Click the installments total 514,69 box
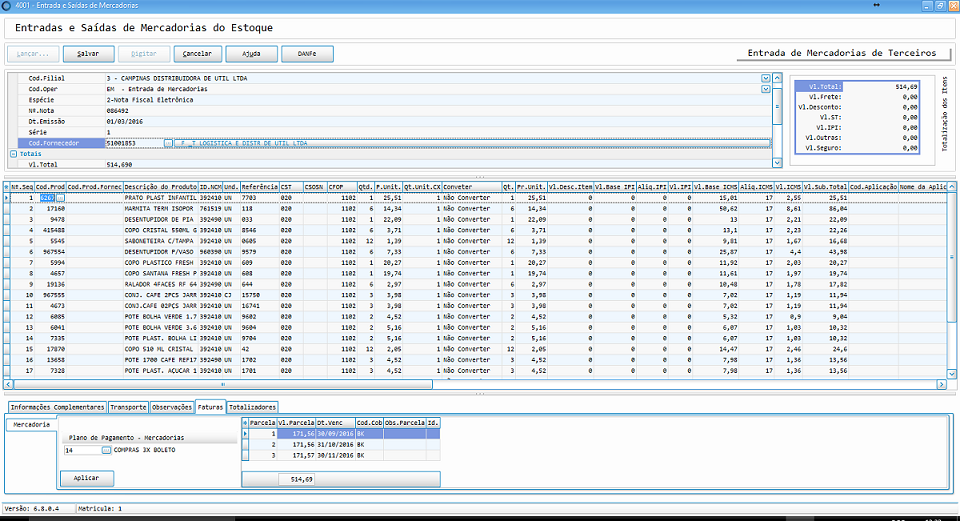This screenshot has width=960, height=521. point(296,479)
